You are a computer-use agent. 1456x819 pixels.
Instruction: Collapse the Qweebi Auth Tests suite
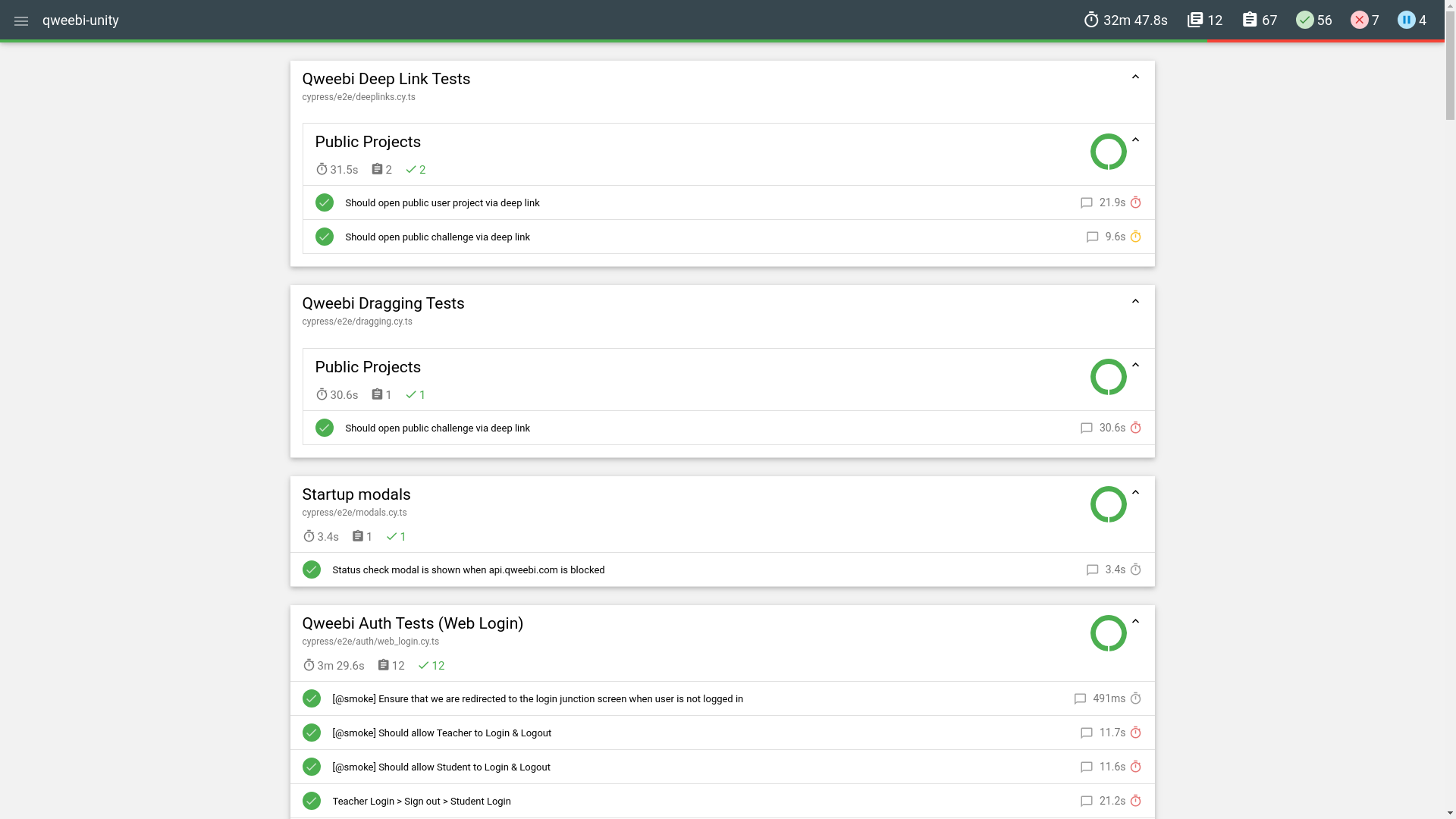click(1135, 622)
